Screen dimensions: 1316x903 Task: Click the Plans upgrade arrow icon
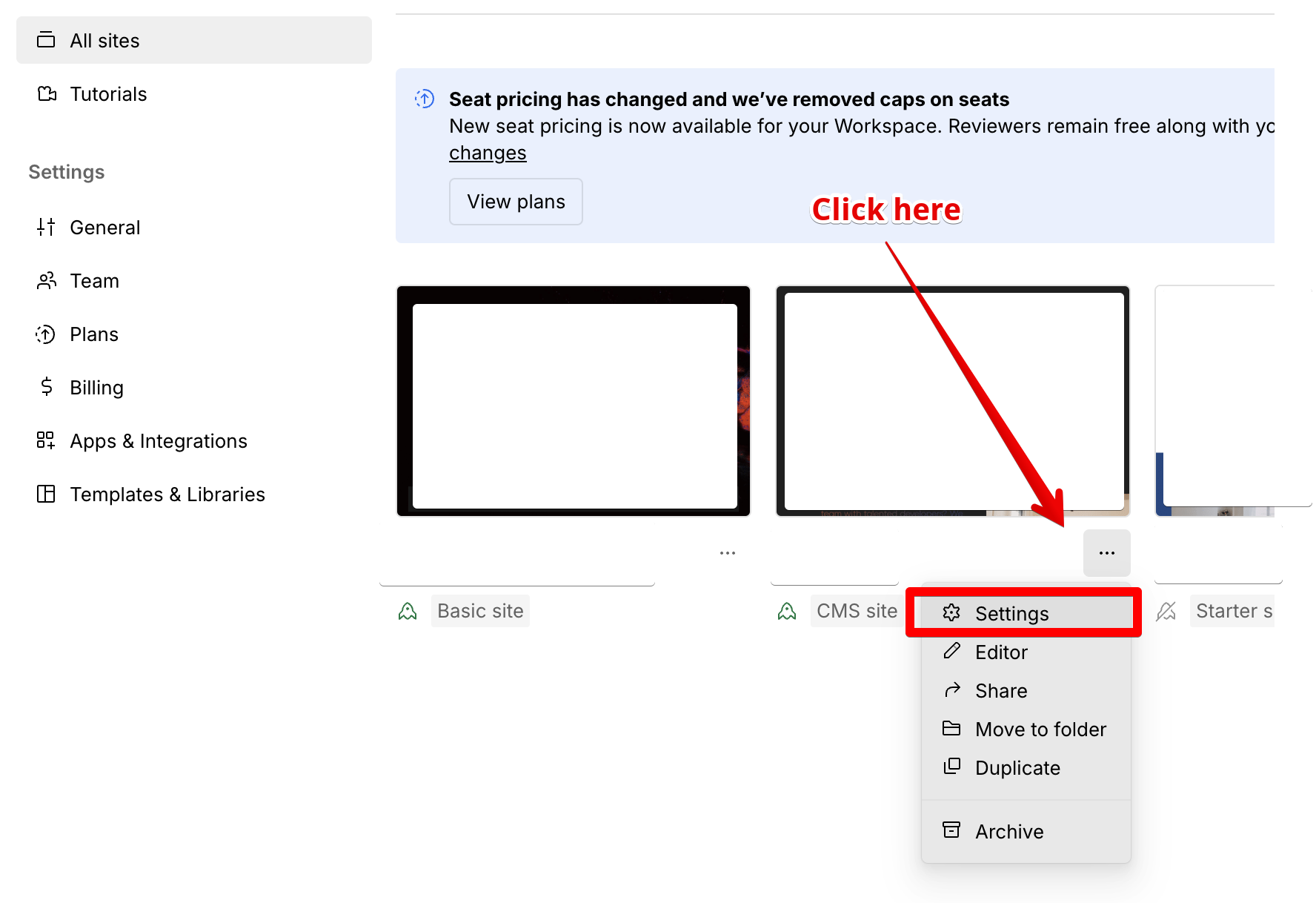pos(45,334)
